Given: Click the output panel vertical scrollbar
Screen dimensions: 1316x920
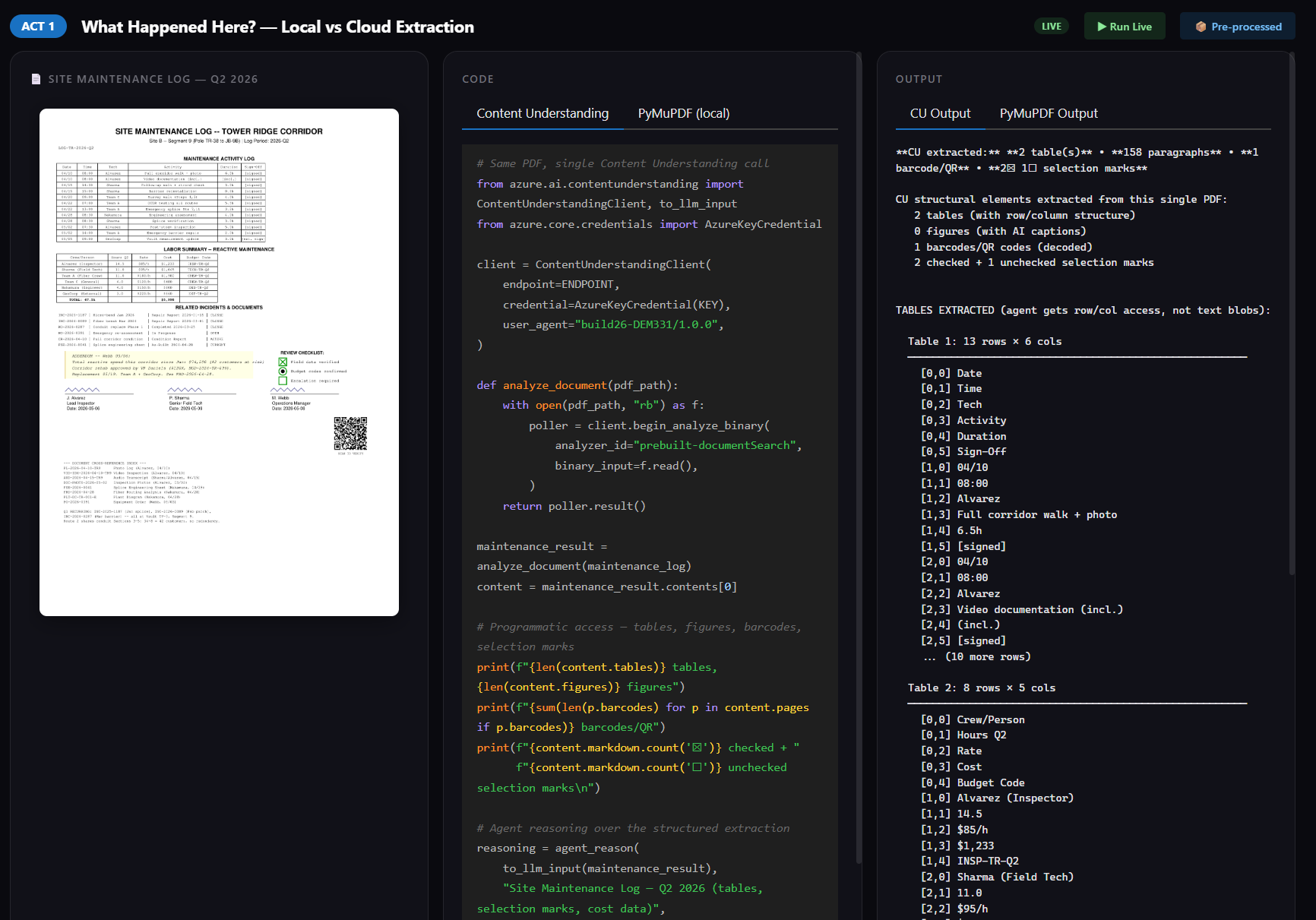Looking at the screenshot, I should tap(1292, 314).
